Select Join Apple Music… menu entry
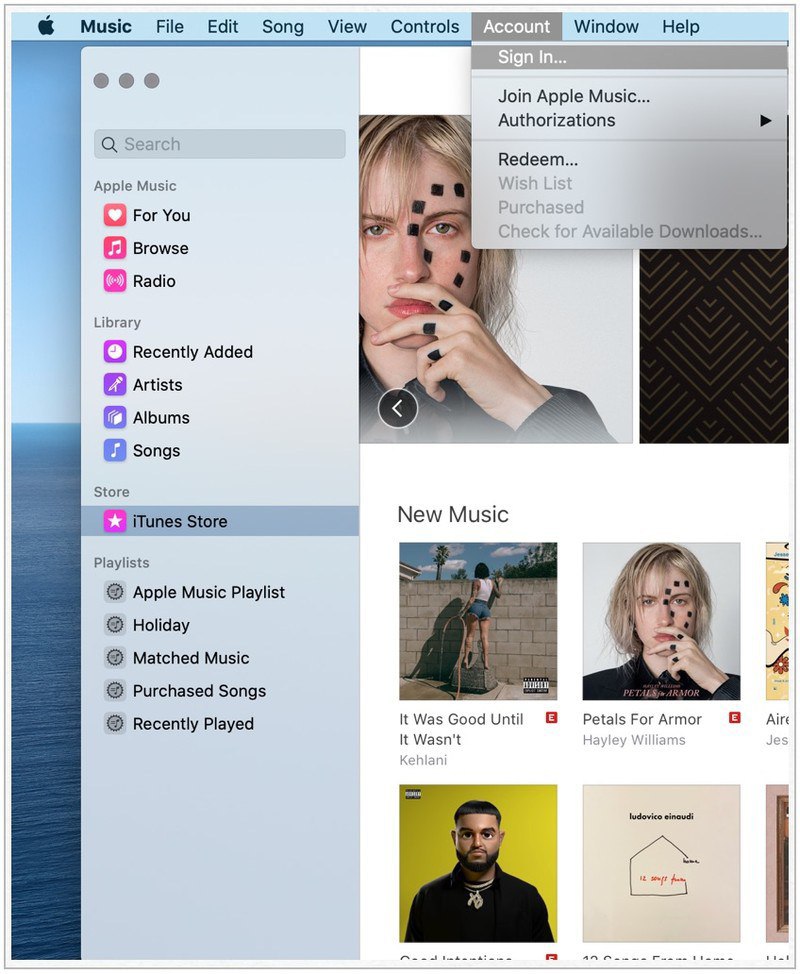The height and width of the screenshot is (974, 800). tap(574, 96)
